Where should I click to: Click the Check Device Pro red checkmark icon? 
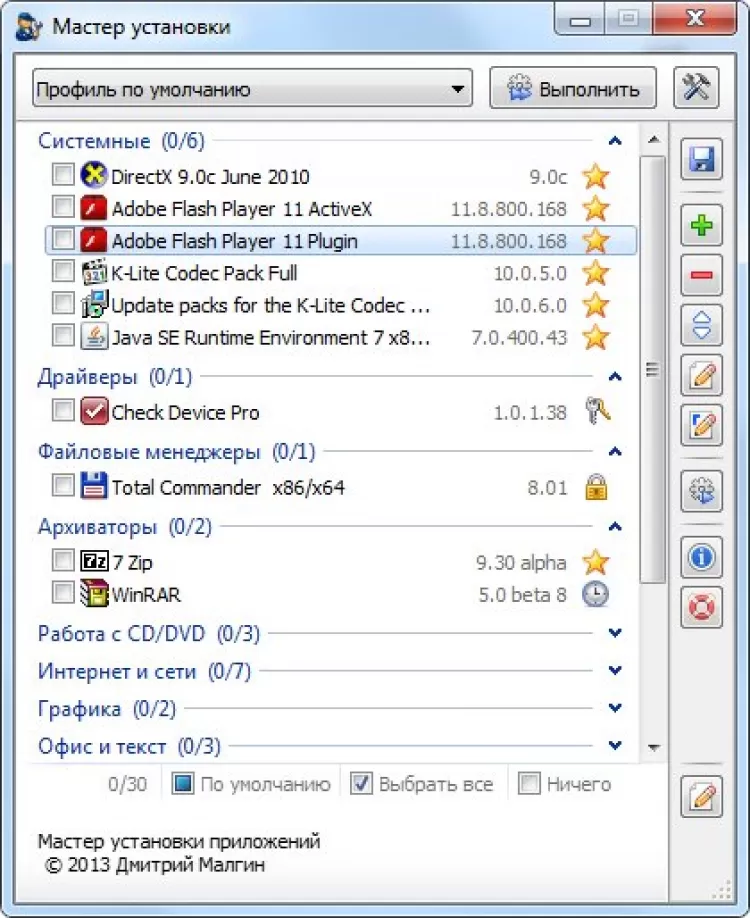[94, 411]
